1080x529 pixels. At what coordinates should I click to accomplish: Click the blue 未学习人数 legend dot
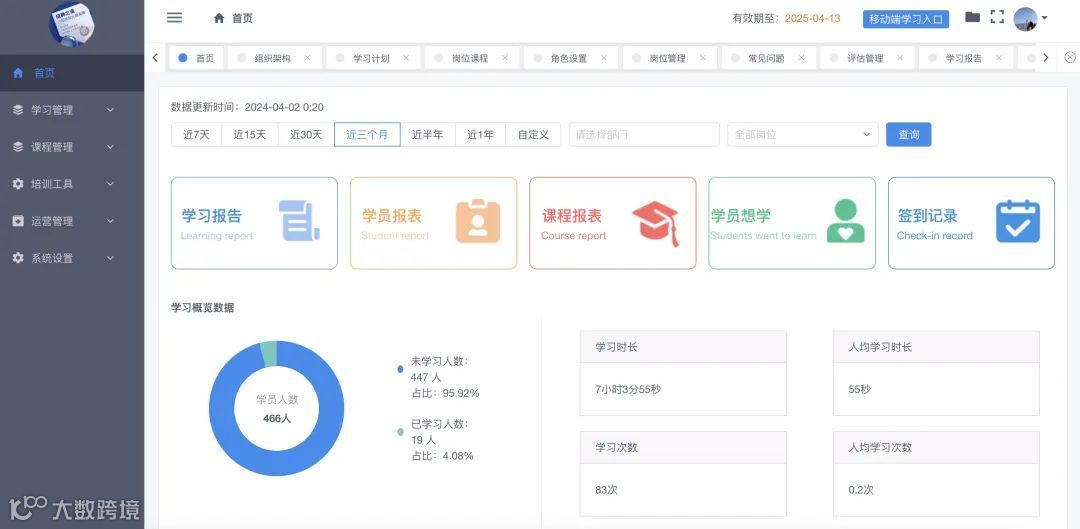tap(400, 369)
